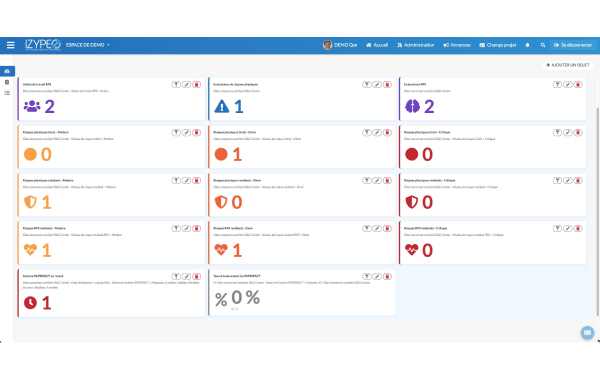Viewport: 600px width, 380px height.
Task: Select the list icon in left sidebar
Action: click(x=7, y=93)
